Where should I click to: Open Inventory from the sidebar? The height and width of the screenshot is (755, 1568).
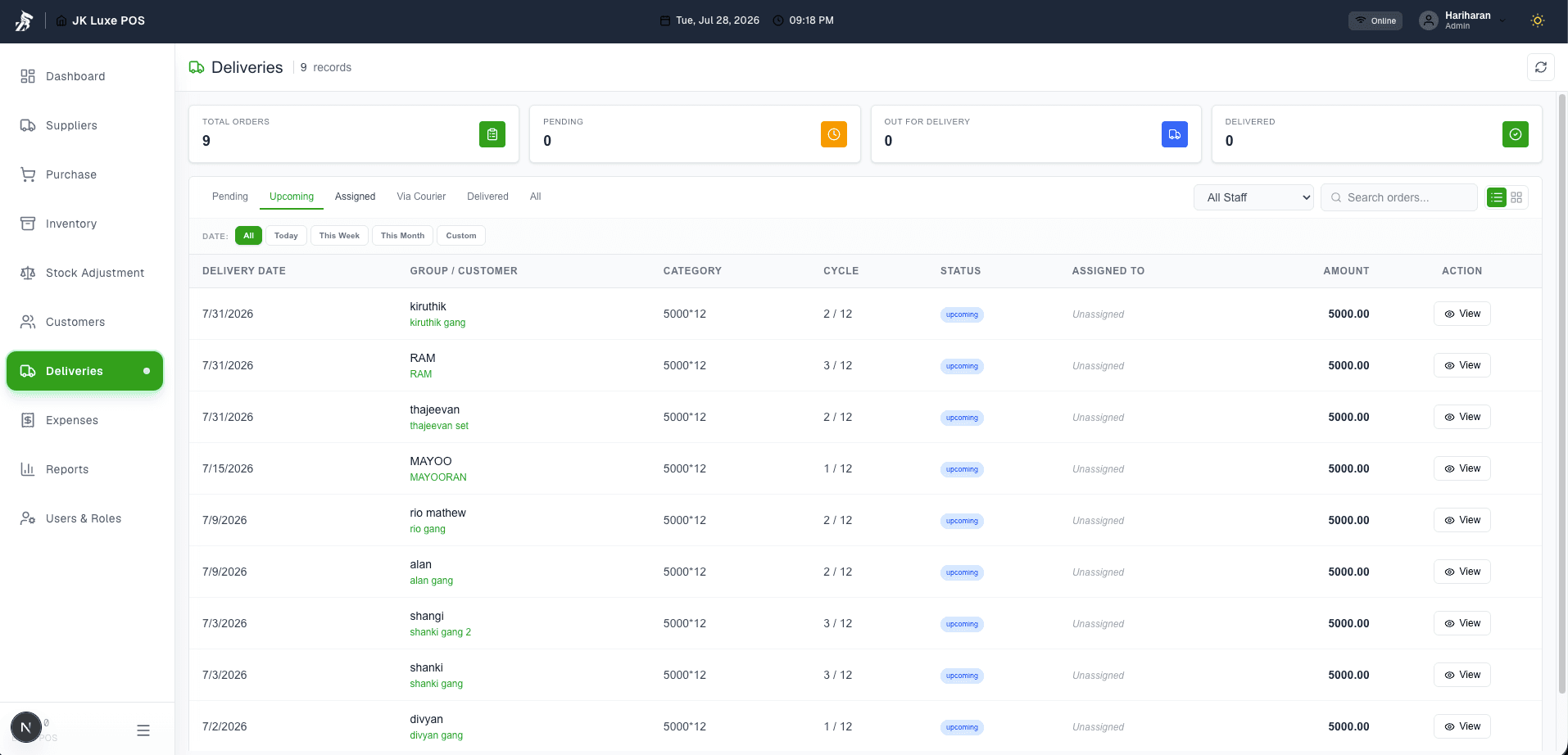point(85,224)
